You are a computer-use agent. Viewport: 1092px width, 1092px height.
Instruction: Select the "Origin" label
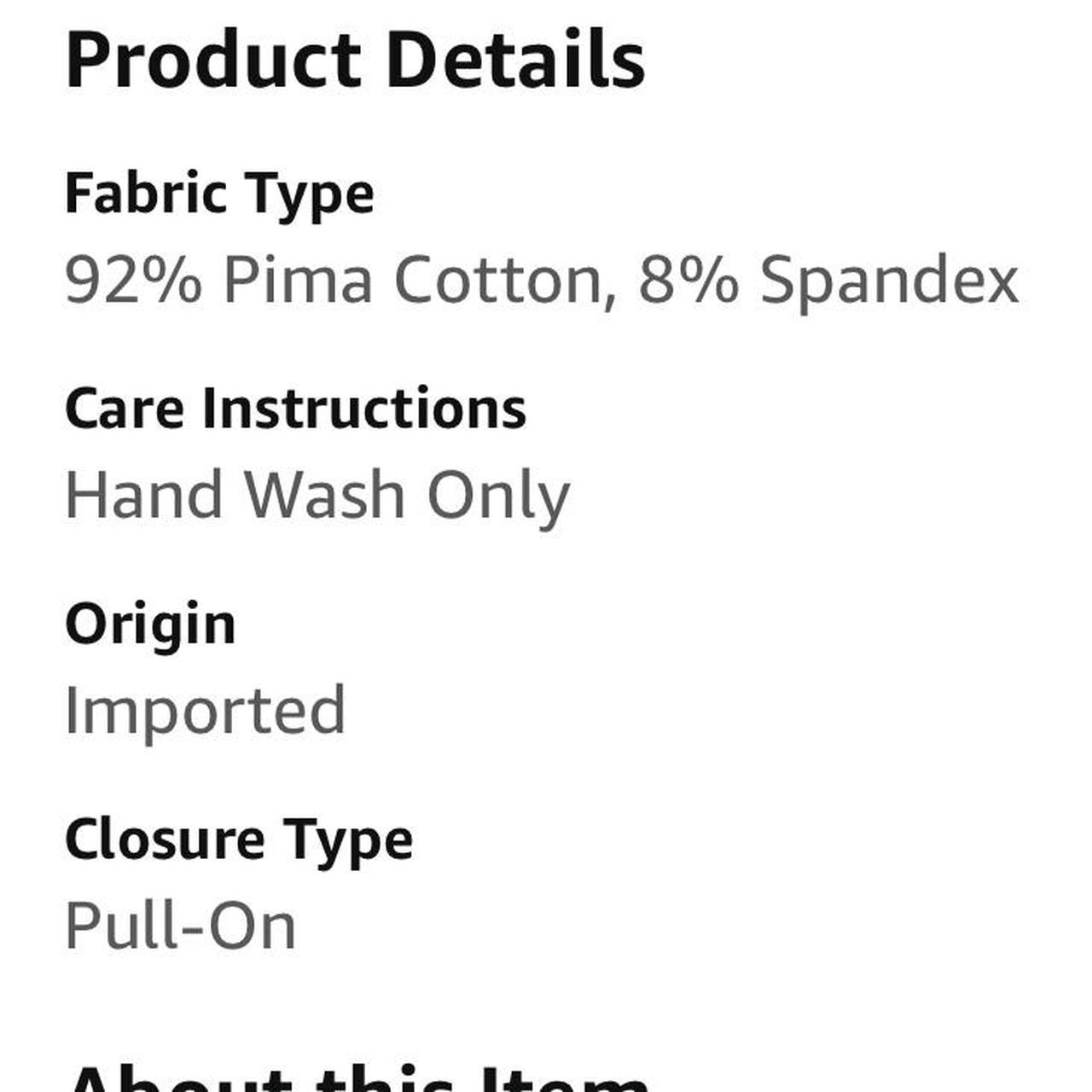(x=150, y=625)
